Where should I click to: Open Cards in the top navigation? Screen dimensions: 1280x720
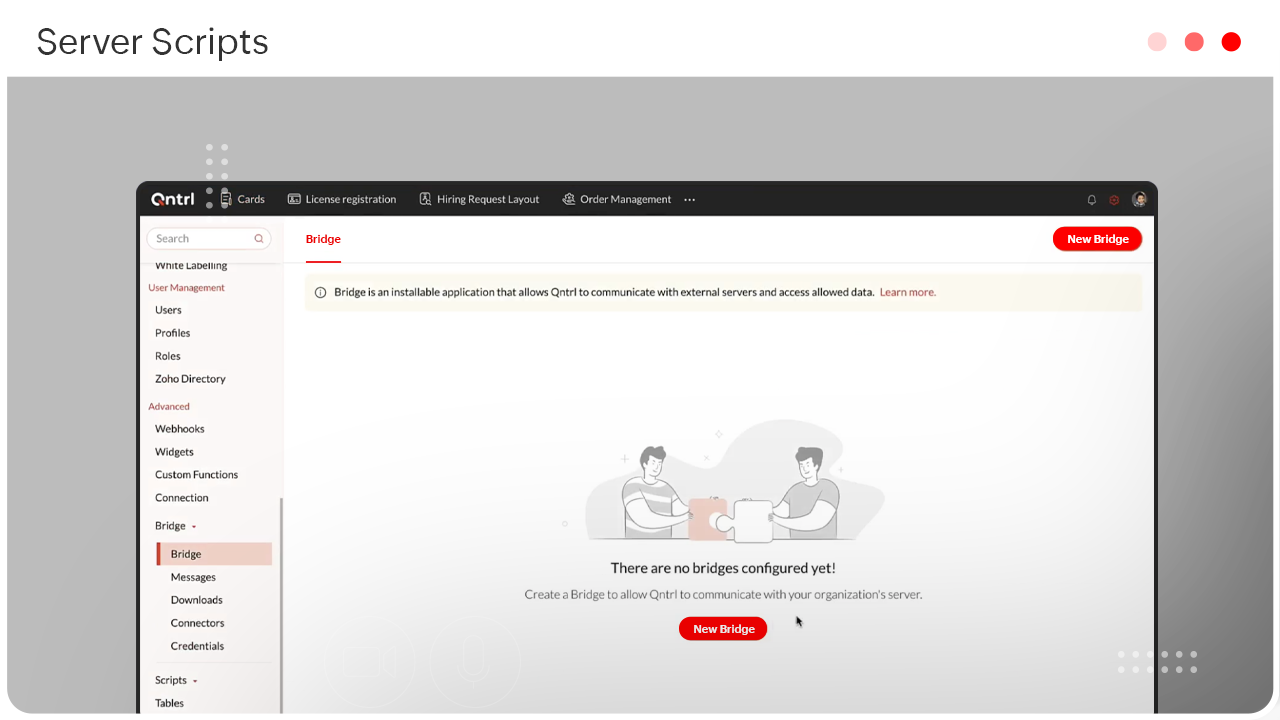point(242,199)
